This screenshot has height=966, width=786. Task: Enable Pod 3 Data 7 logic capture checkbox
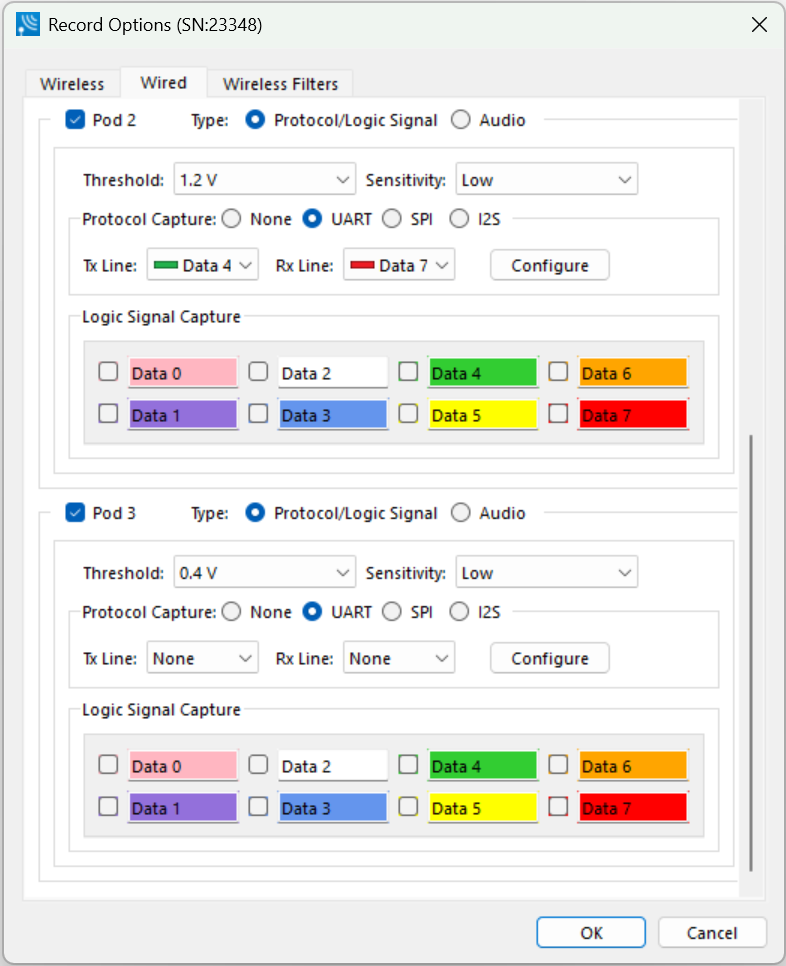click(559, 806)
